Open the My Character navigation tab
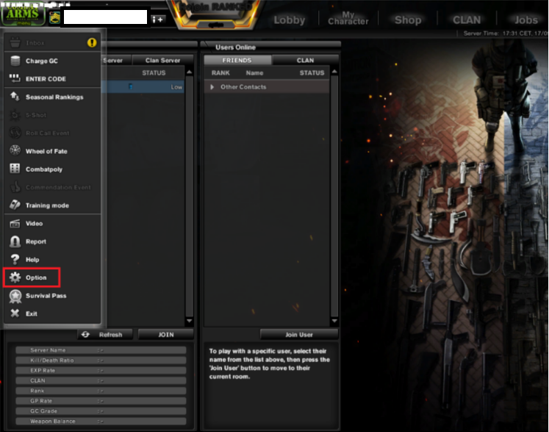Screen dimensions: 549x432 tap(348, 18)
